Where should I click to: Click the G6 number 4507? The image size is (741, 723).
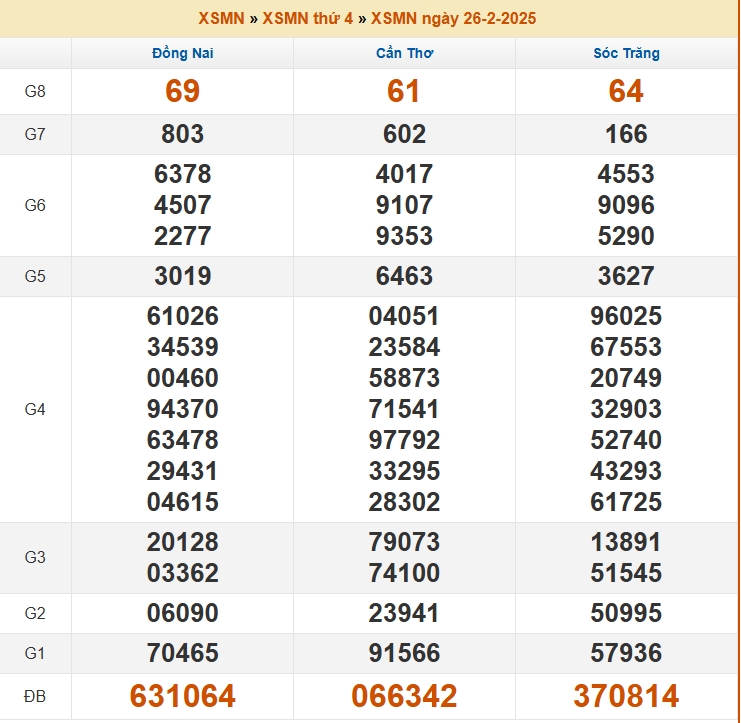pyautogui.click(x=182, y=205)
